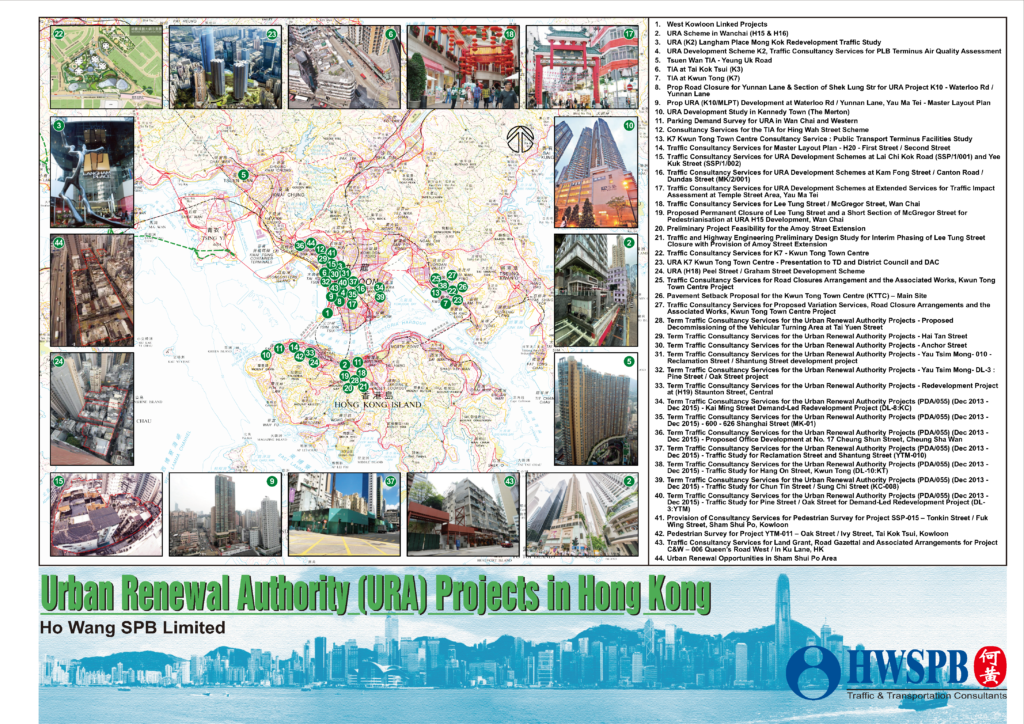Viewport: 1024px width, 724px height.
Task: Select item '24. URA (H18) Peel Street / Graham Street'
Action: (760, 271)
